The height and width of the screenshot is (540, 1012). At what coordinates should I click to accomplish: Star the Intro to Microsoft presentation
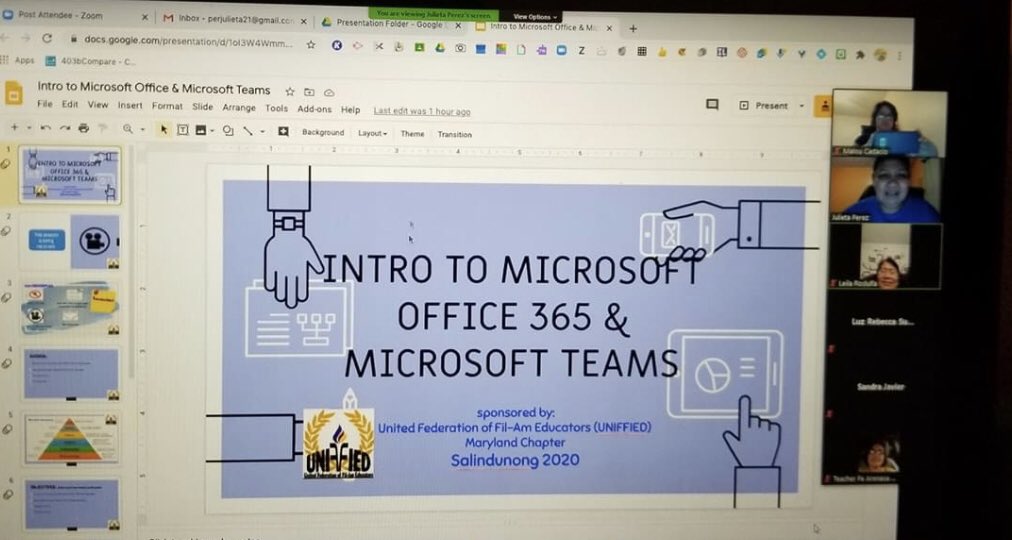click(290, 92)
